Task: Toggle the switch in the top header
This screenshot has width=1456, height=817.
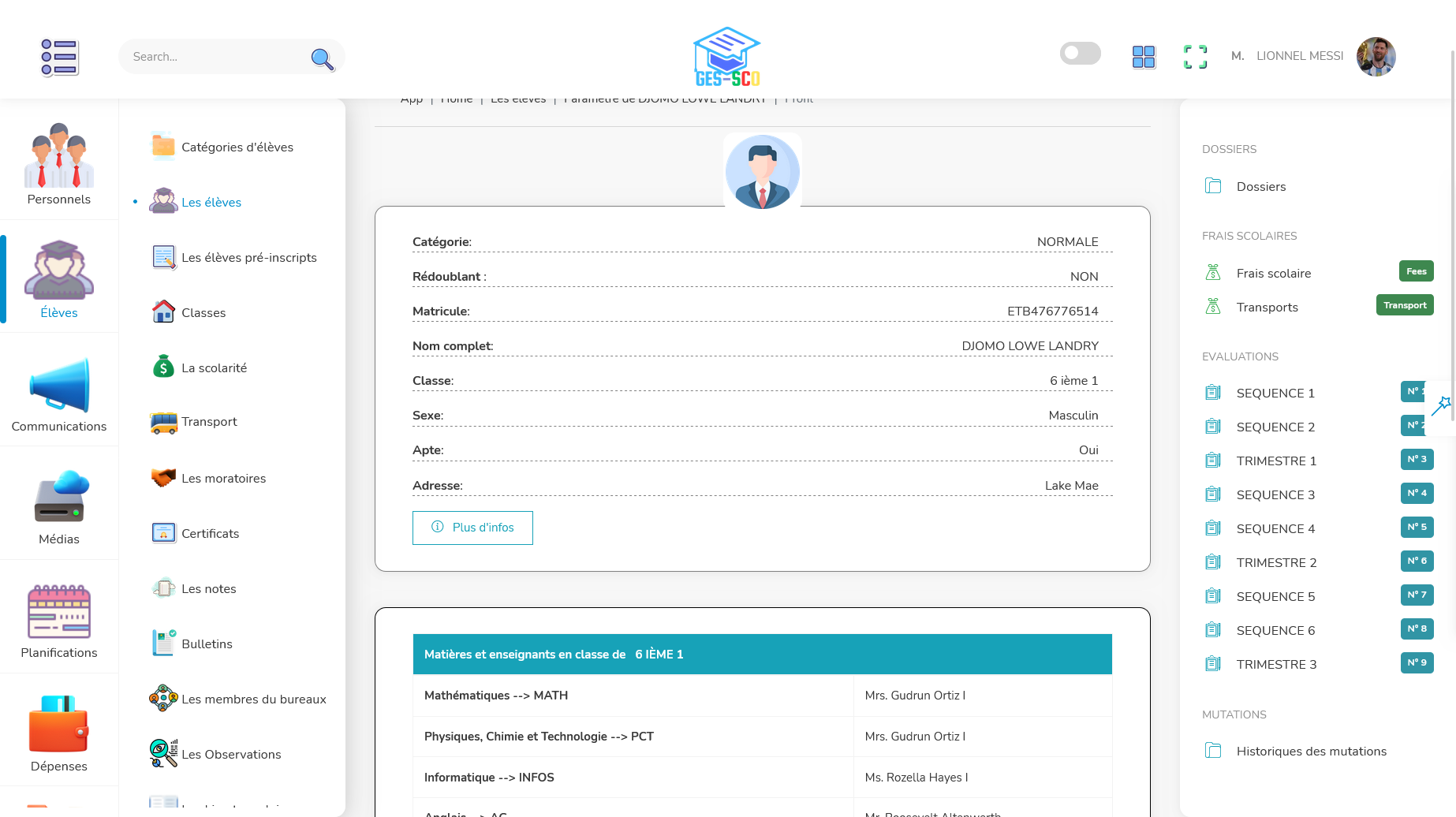Action: (1080, 54)
